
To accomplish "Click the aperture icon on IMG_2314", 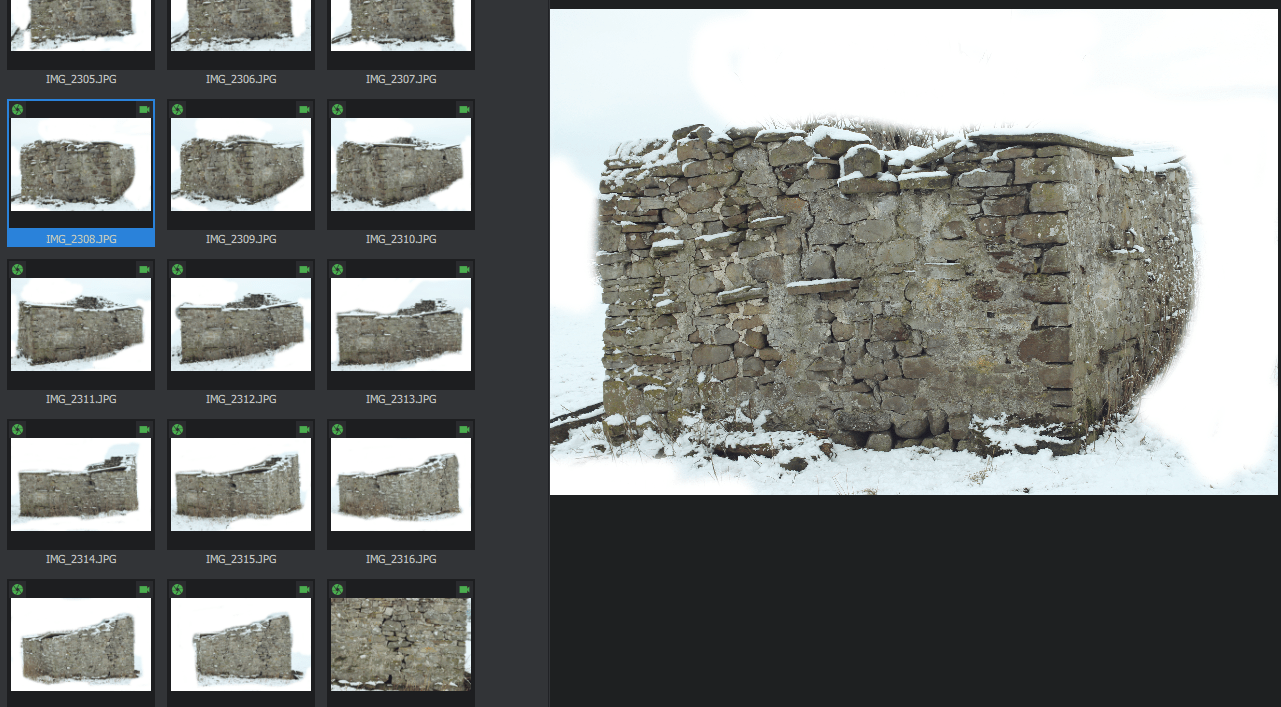I will coord(16,429).
